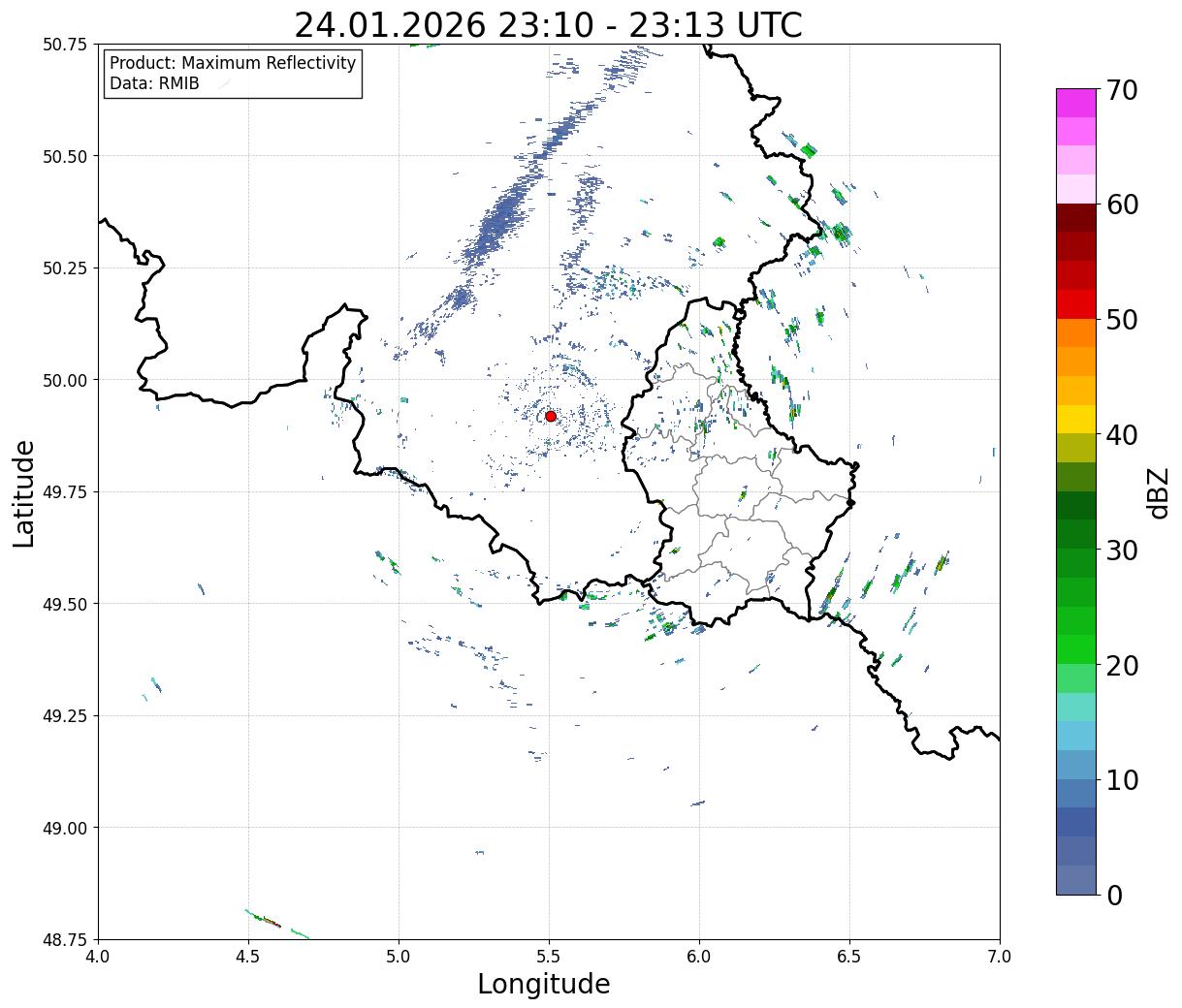
Task: Click colorbar tick label 60
Action: (x=1122, y=205)
